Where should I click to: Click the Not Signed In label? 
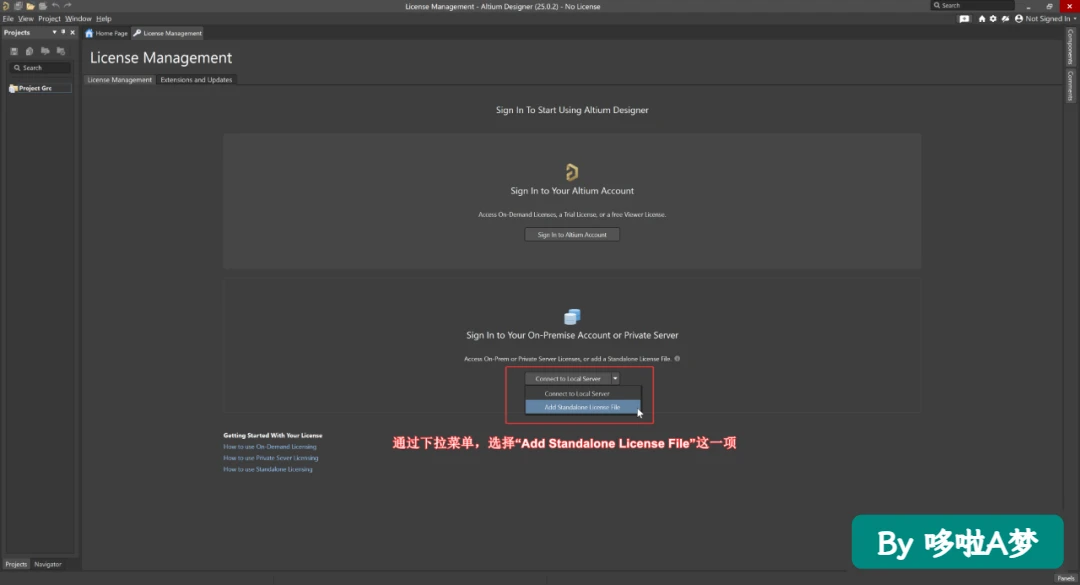(x=1047, y=19)
